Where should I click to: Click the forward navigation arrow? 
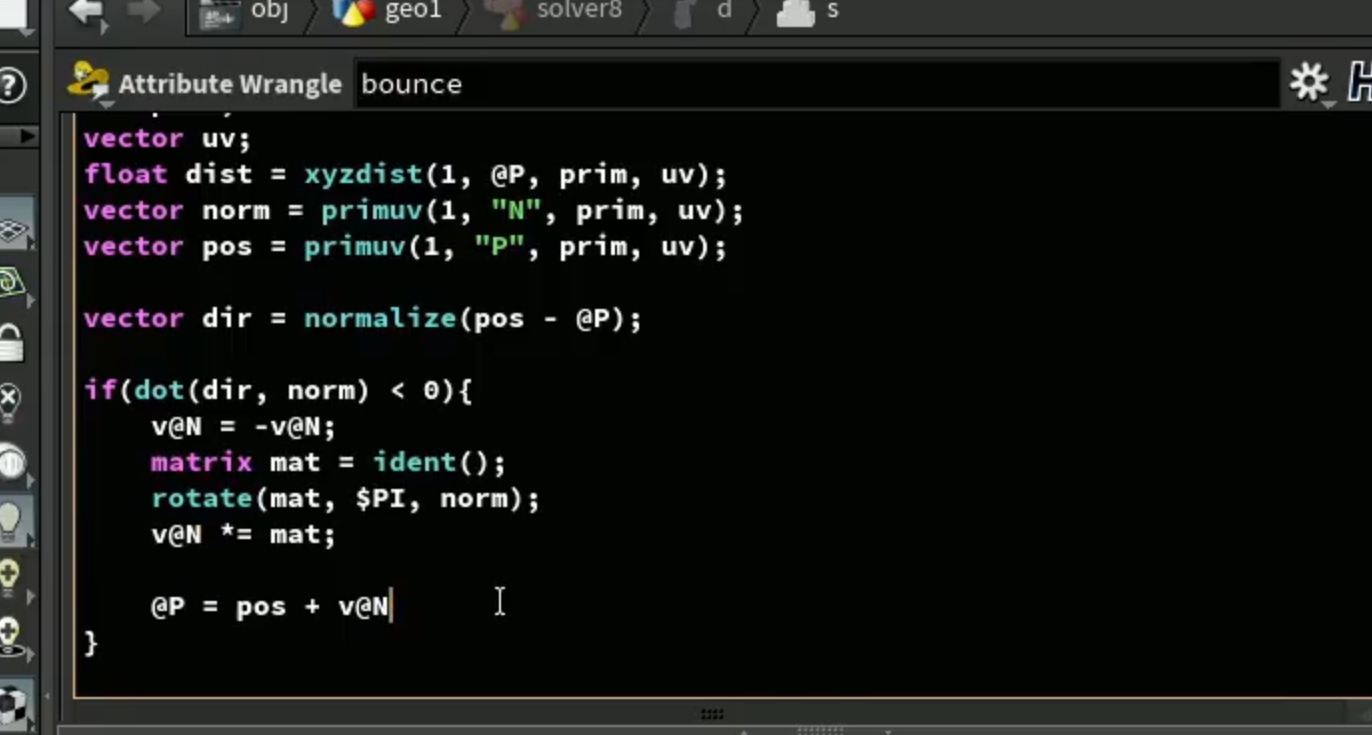(145, 12)
